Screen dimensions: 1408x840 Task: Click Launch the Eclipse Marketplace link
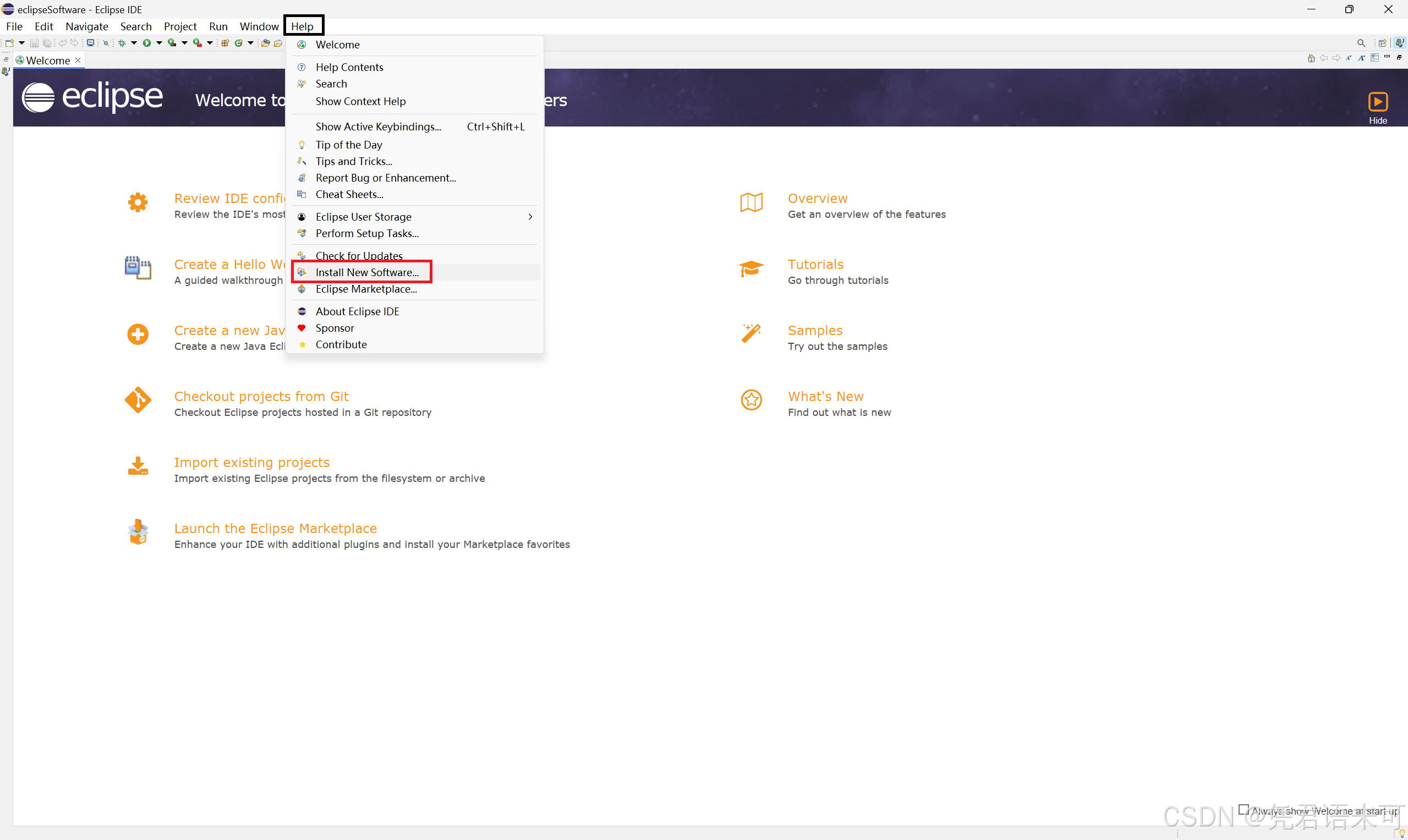pyautogui.click(x=275, y=528)
